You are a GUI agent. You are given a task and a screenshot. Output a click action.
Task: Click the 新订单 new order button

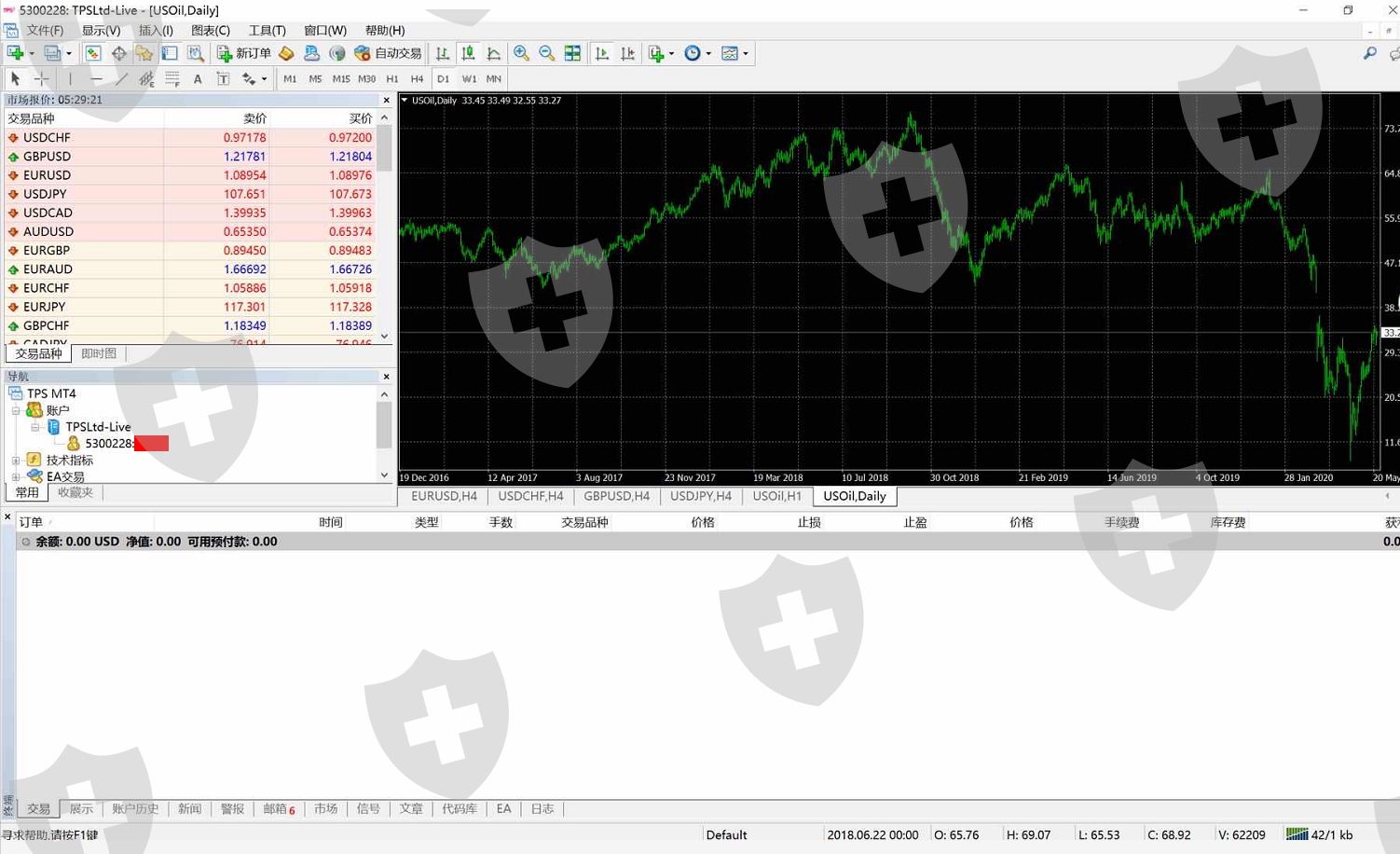click(x=243, y=53)
